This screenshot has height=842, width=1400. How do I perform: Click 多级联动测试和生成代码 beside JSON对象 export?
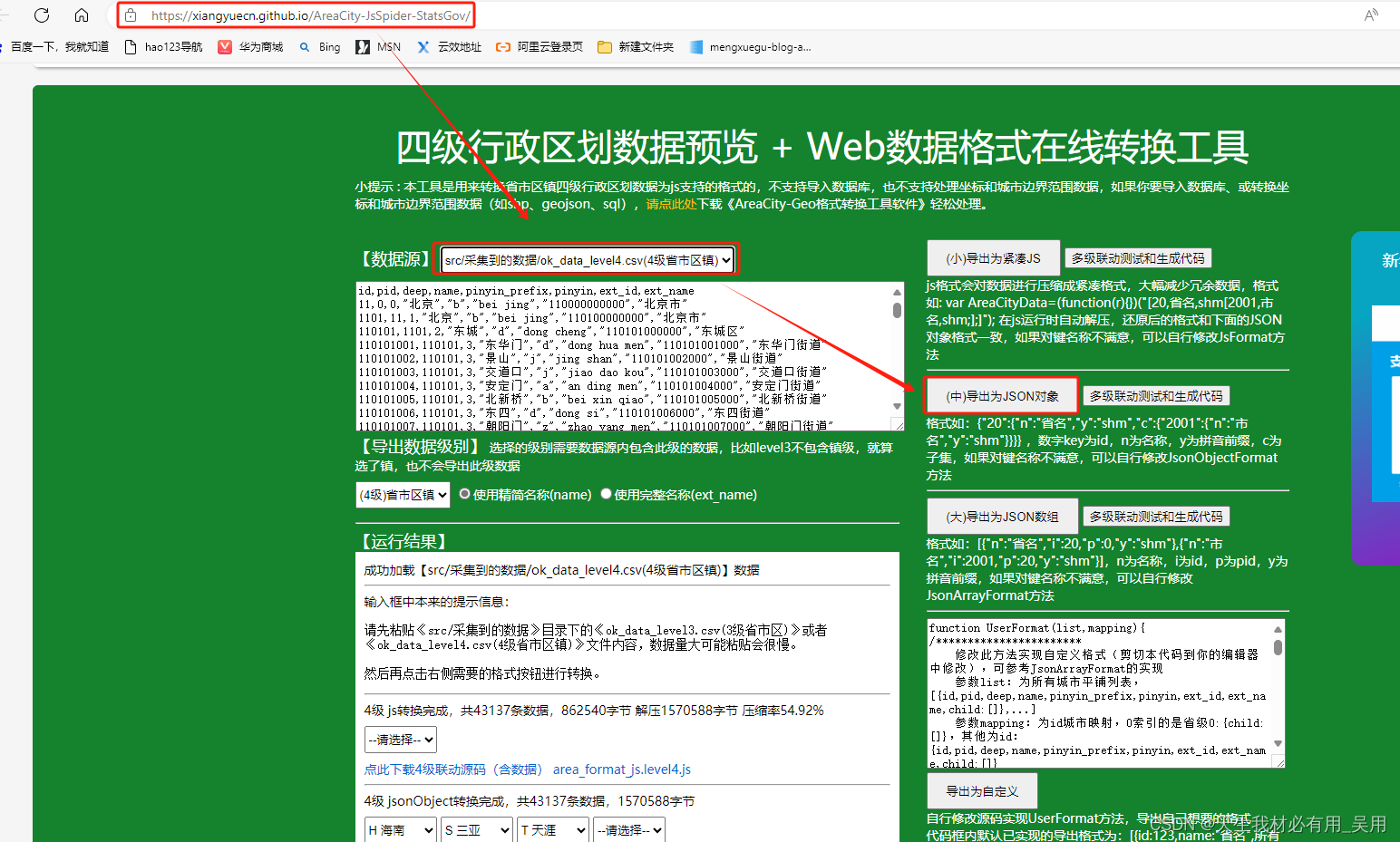pyautogui.click(x=1156, y=396)
